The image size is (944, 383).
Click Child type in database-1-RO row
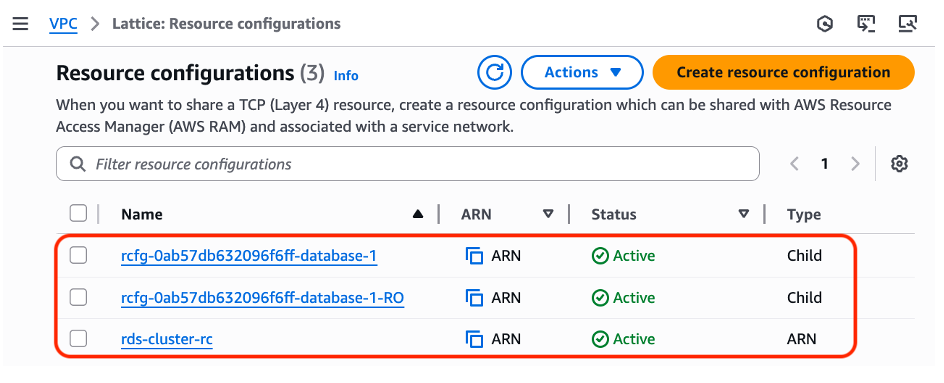(x=804, y=297)
